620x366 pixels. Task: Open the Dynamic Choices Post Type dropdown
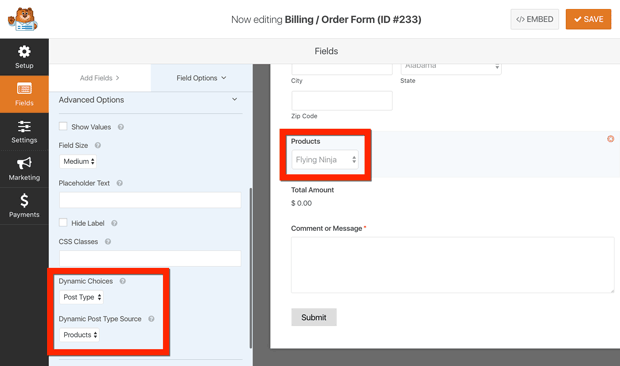pyautogui.click(x=81, y=297)
